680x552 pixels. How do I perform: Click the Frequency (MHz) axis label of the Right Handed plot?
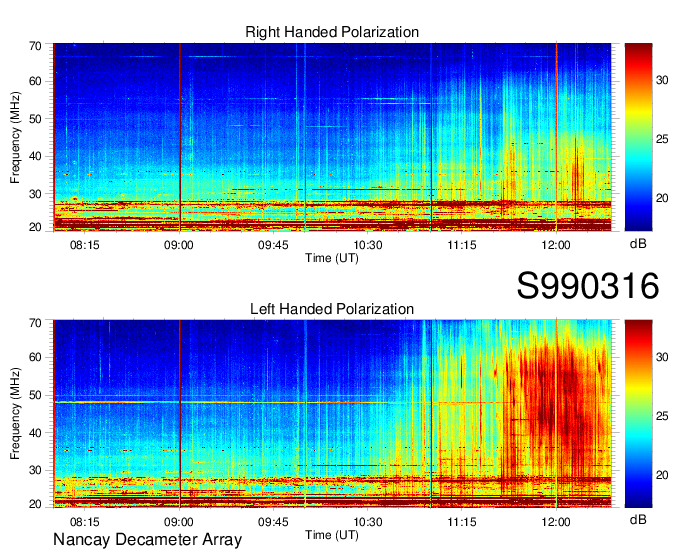(15, 137)
